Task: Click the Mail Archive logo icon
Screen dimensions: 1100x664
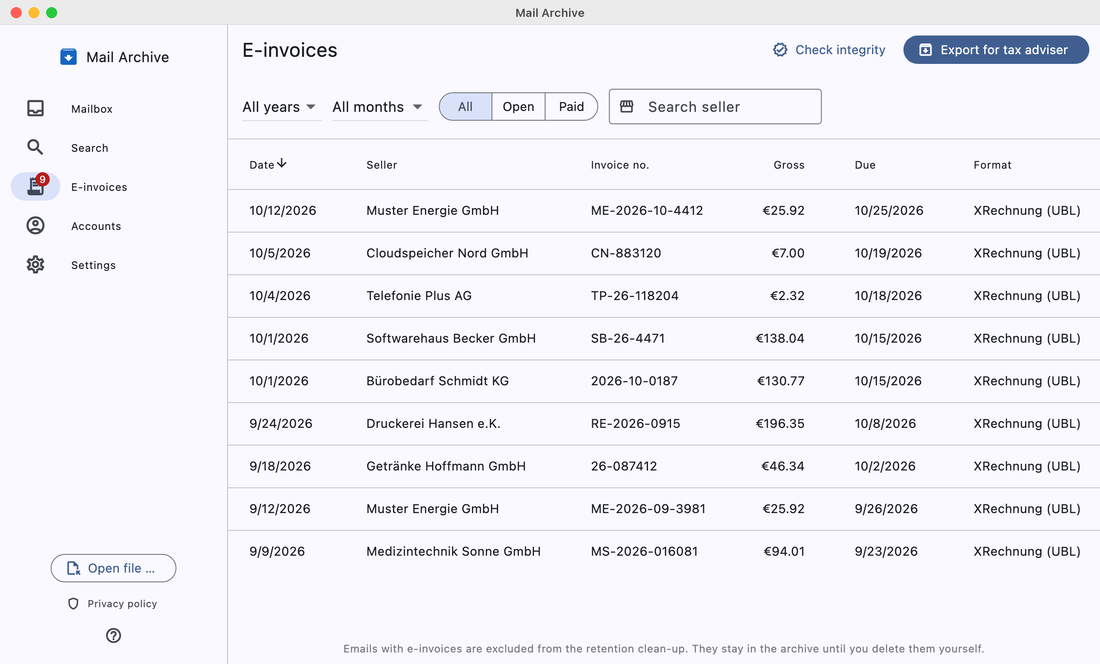Action: tap(68, 57)
